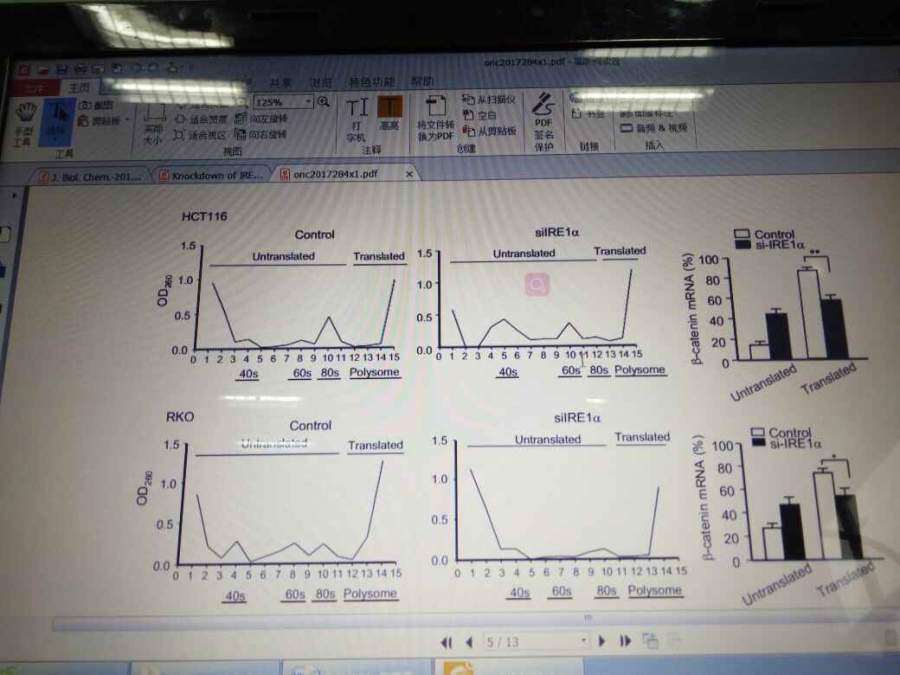Close the onc2017284x1.pdf tab
This screenshot has height=675, width=900.
[x=409, y=173]
